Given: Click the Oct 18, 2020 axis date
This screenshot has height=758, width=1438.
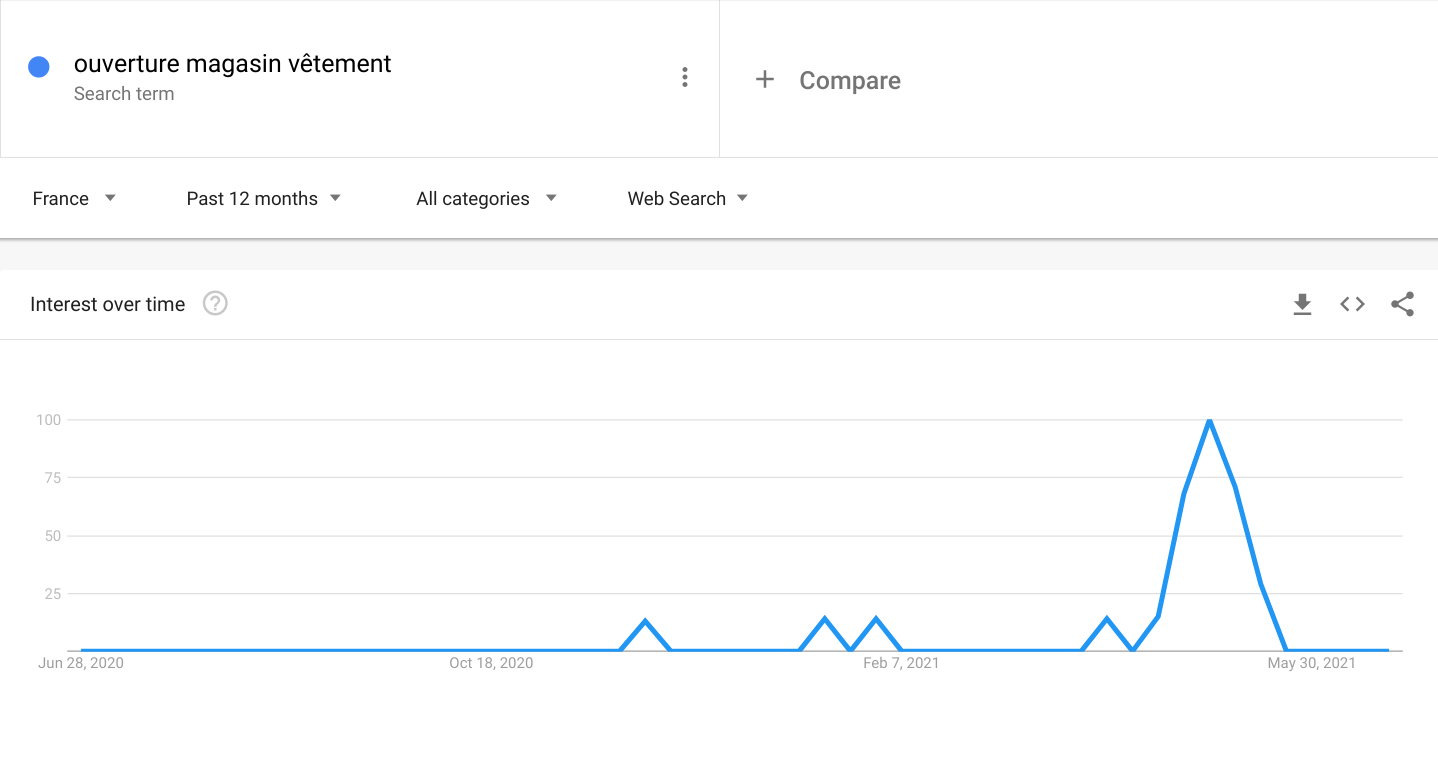Looking at the screenshot, I should (491, 663).
